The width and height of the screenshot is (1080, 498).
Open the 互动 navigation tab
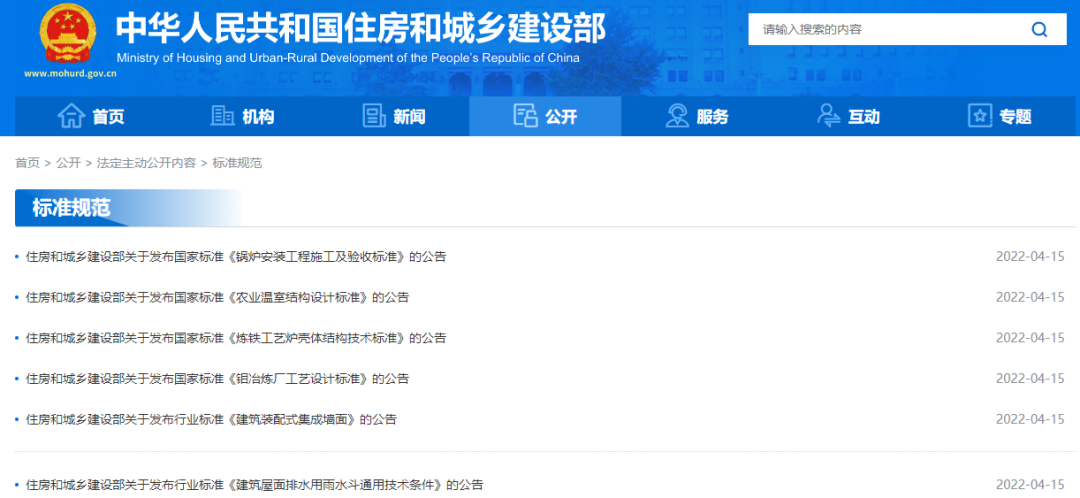(848, 116)
